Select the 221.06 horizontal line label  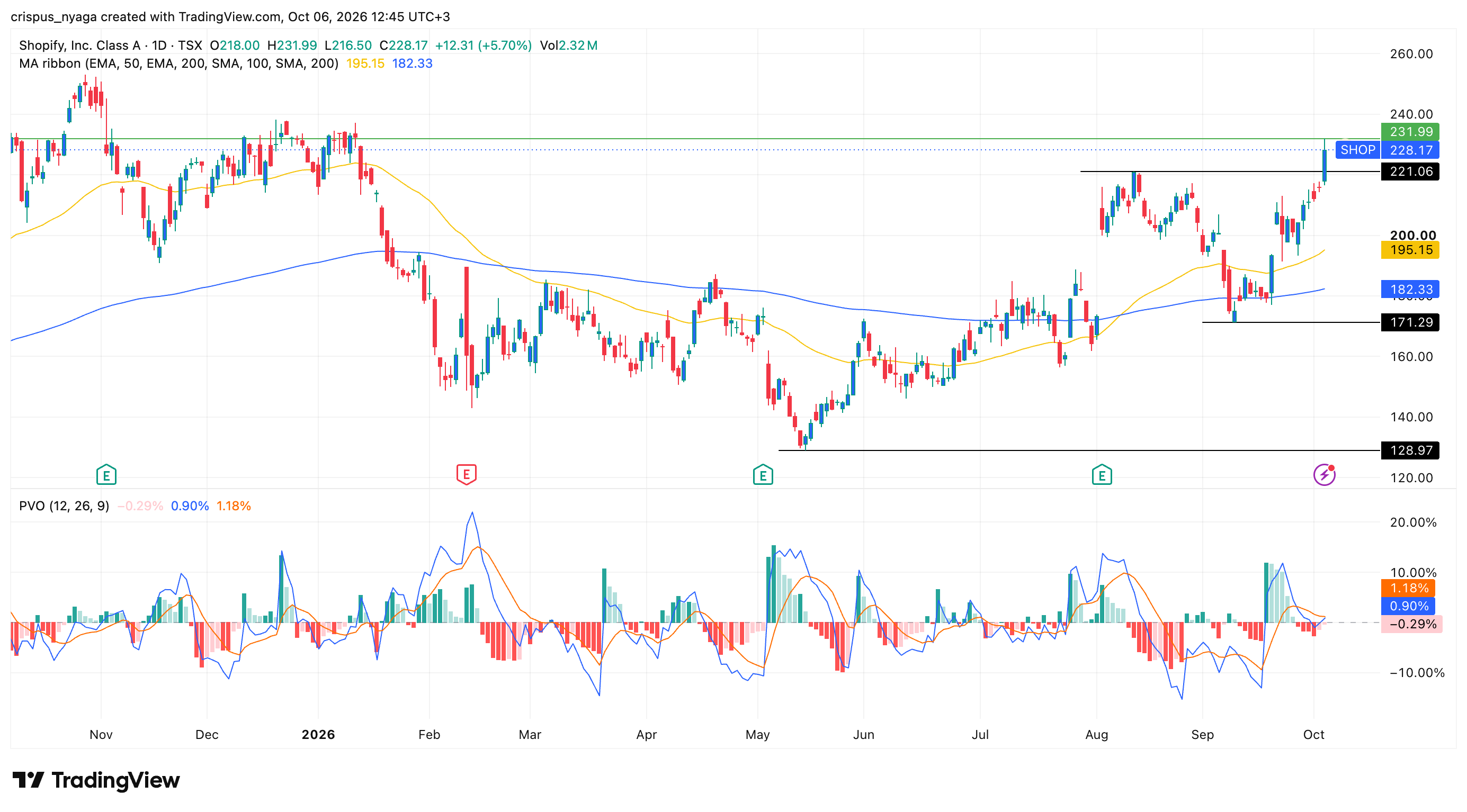pos(1410,172)
